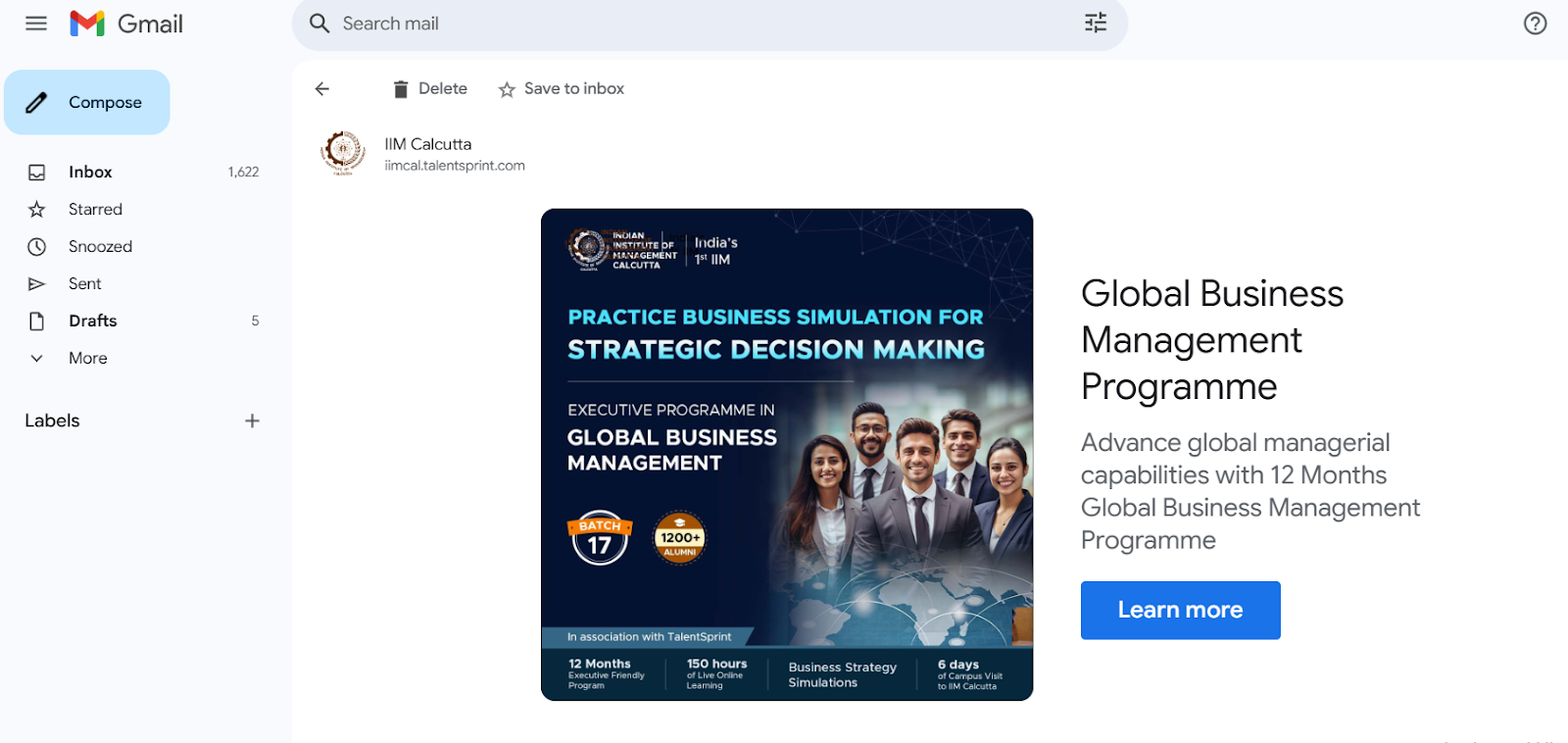This screenshot has width=1568, height=743.
Task: Click the Starred star icon in sidebar
Action: (37, 210)
